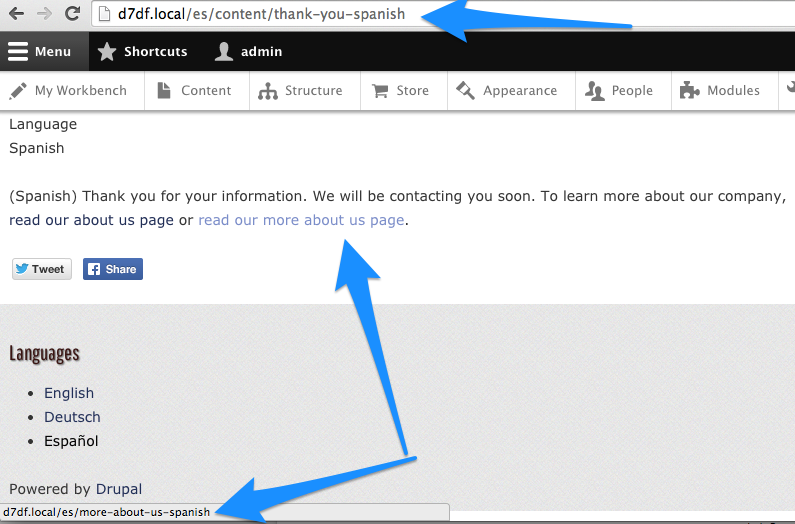This screenshot has width=795, height=524.
Task: Open the Content admin menu item
Action: coord(197,91)
